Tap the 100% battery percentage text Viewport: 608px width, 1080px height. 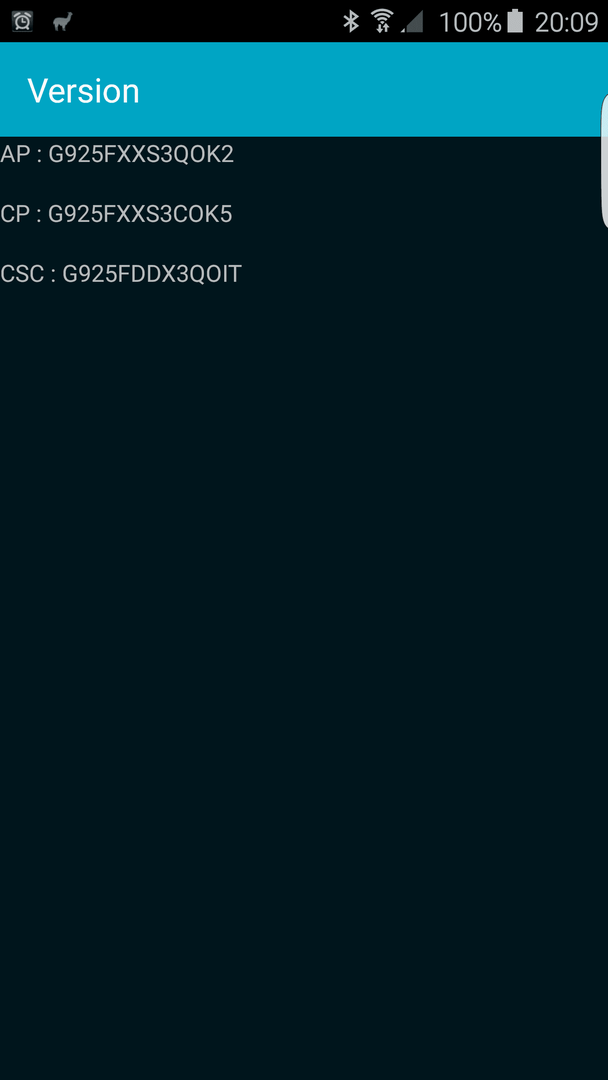click(x=470, y=22)
